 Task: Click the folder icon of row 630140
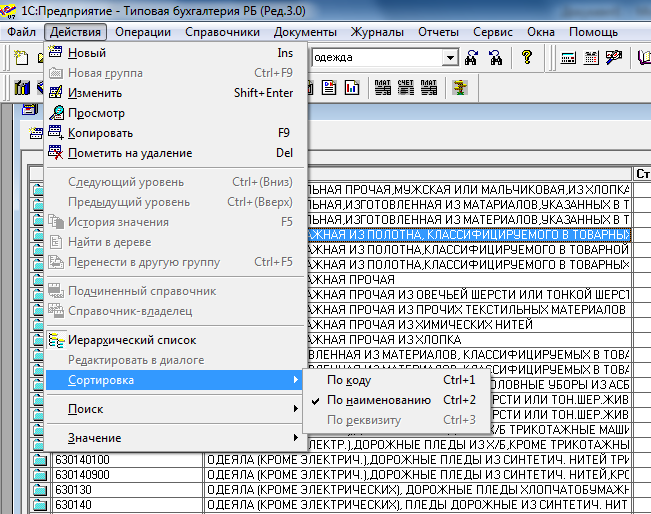tap(40, 505)
